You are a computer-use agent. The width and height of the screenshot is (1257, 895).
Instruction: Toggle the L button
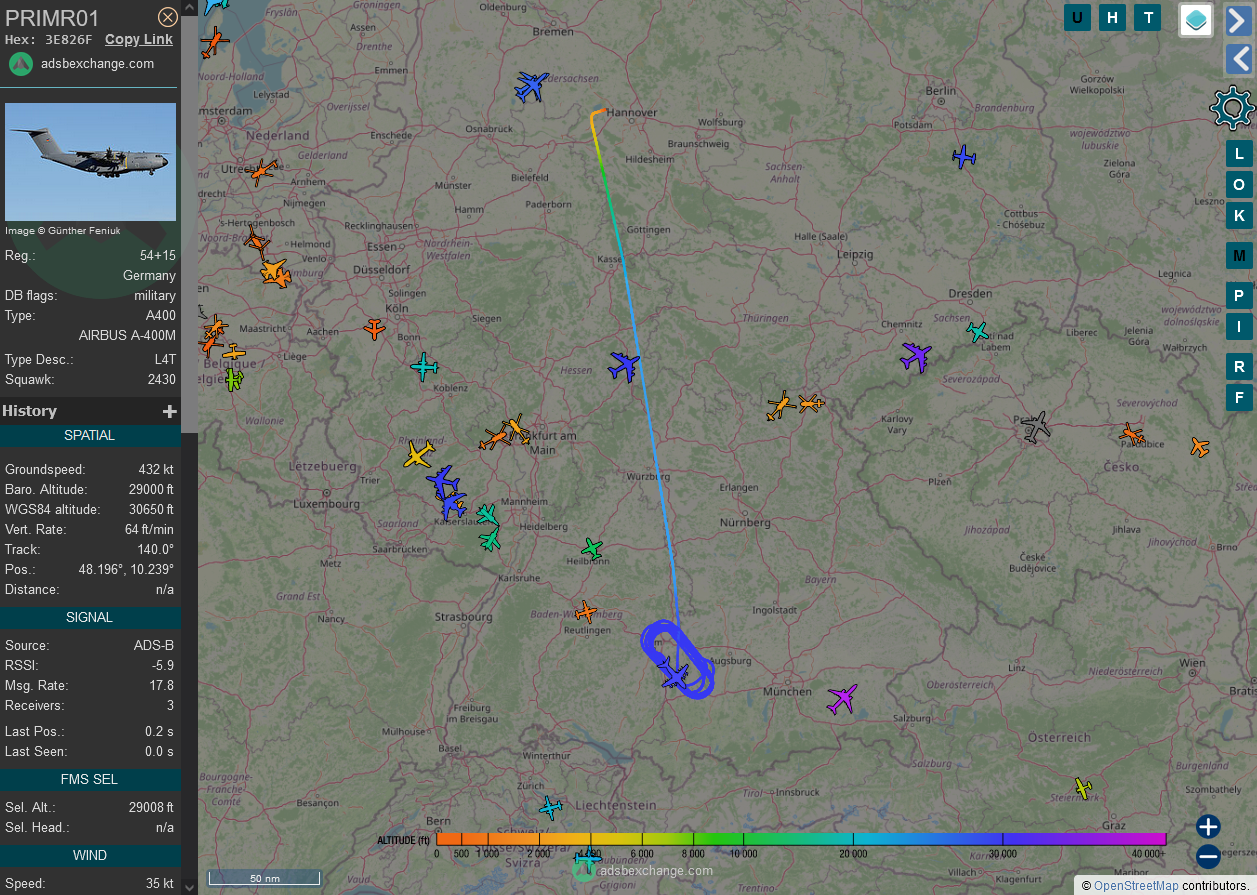(1239, 153)
